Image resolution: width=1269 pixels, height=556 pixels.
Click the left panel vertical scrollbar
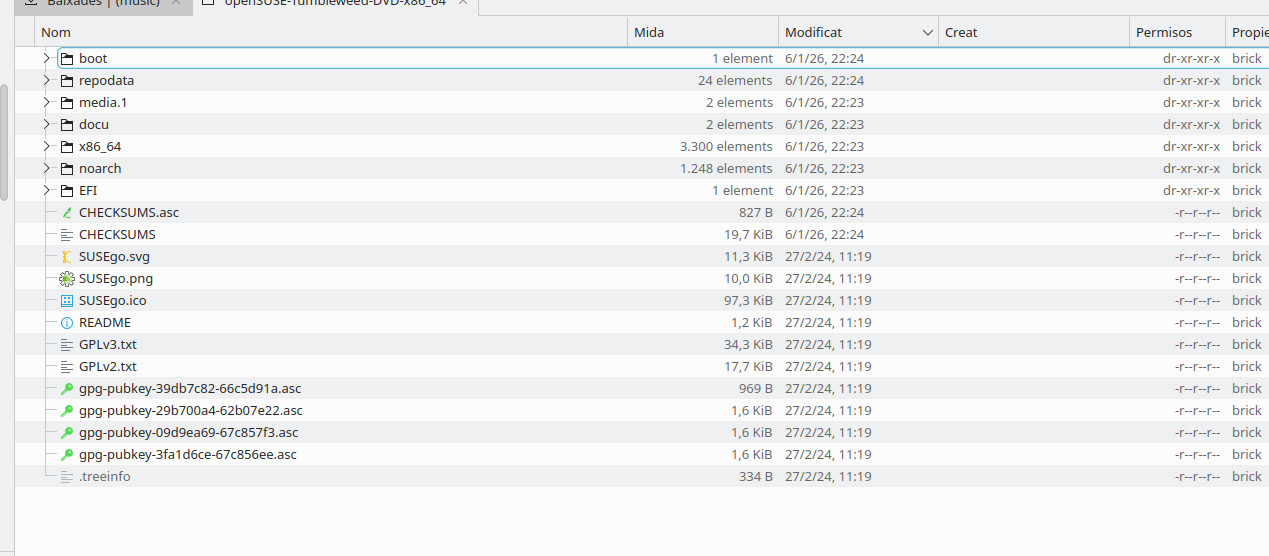[4, 140]
